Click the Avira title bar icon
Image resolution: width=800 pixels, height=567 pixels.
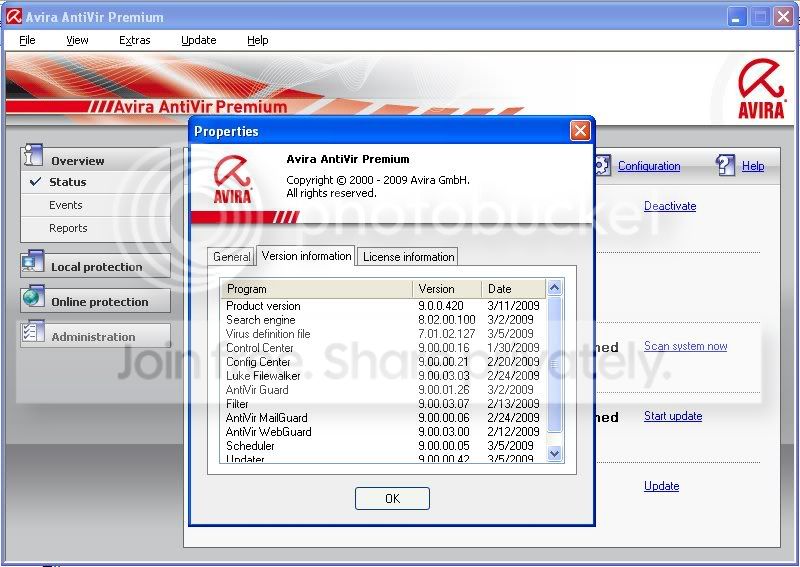click(x=14, y=17)
